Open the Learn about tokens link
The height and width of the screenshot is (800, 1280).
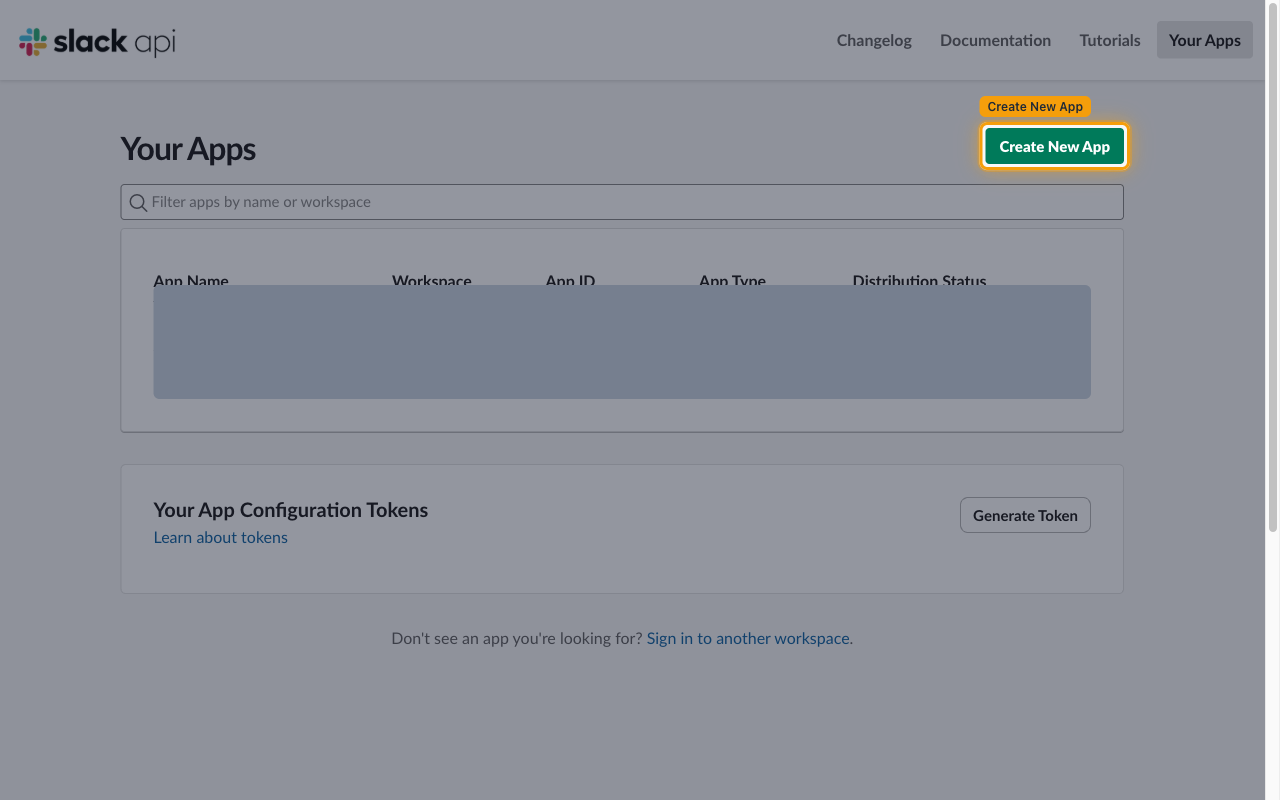[x=220, y=537]
